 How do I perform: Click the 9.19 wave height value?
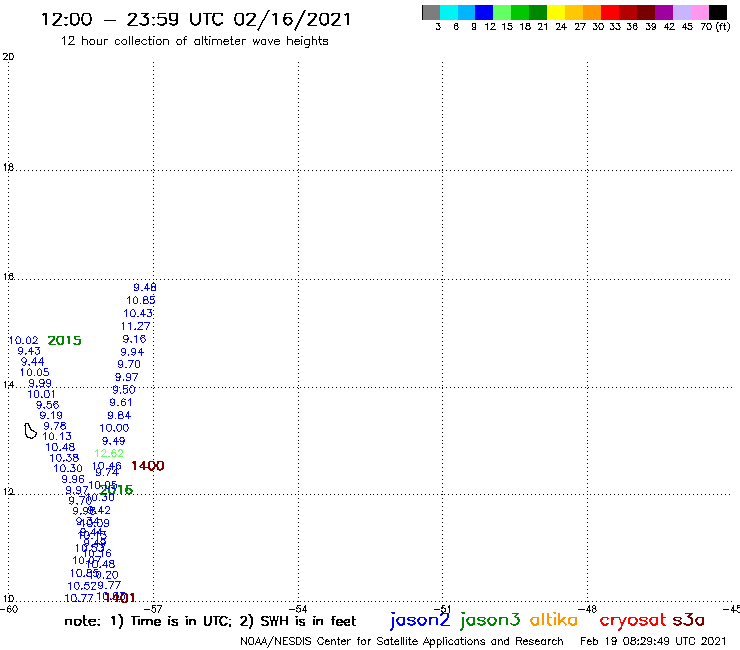coord(51,415)
